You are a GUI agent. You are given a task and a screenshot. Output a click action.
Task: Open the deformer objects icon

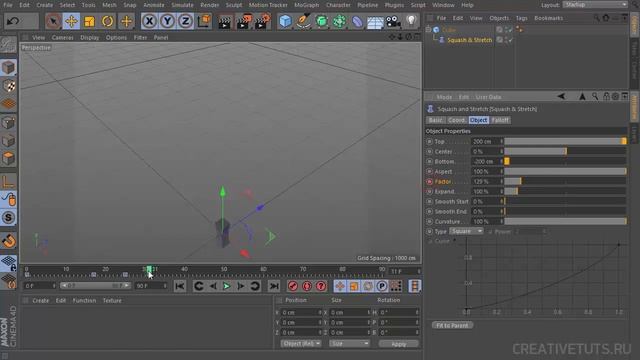click(x=357, y=21)
